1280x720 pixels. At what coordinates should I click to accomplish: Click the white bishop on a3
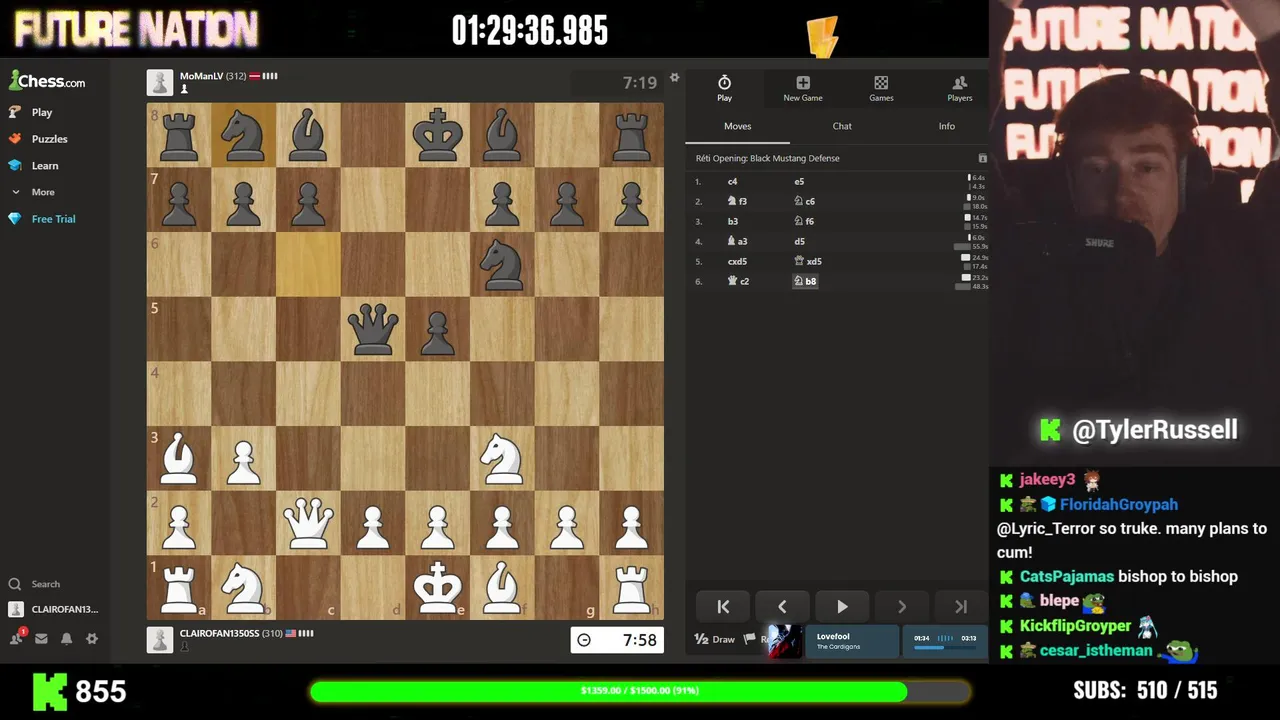(179, 458)
